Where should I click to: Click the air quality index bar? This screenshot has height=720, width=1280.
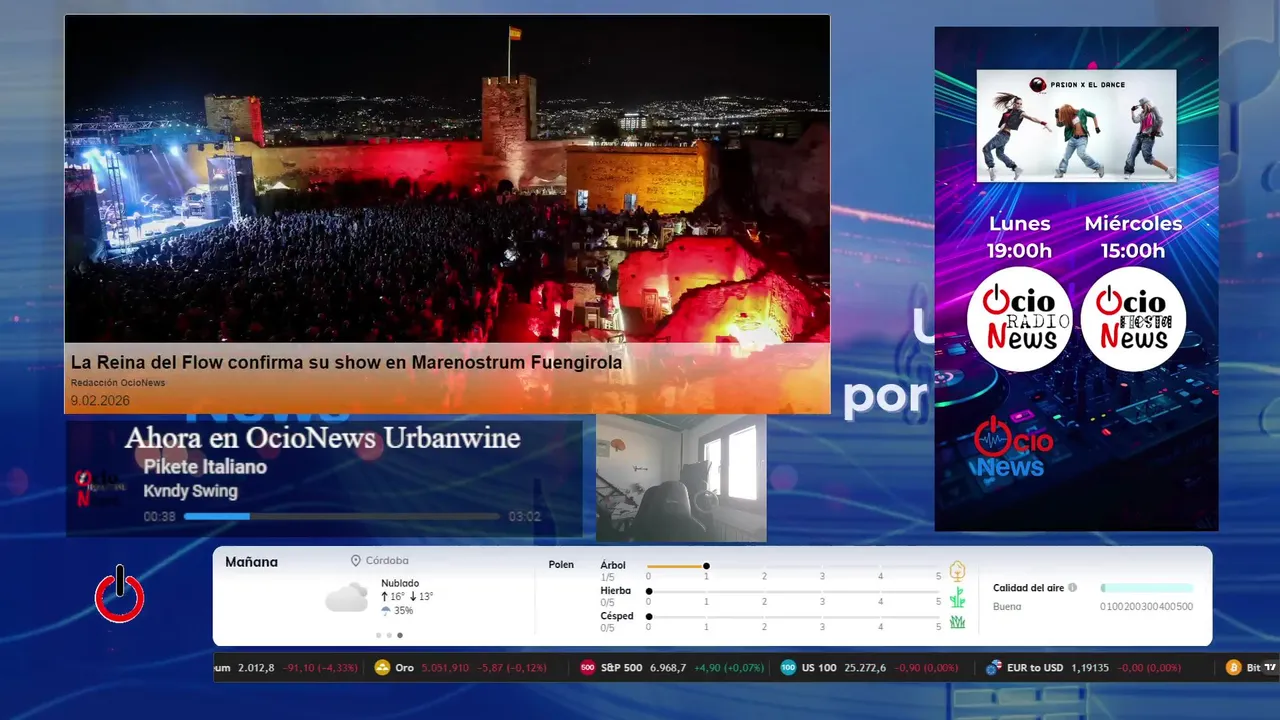point(1147,588)
